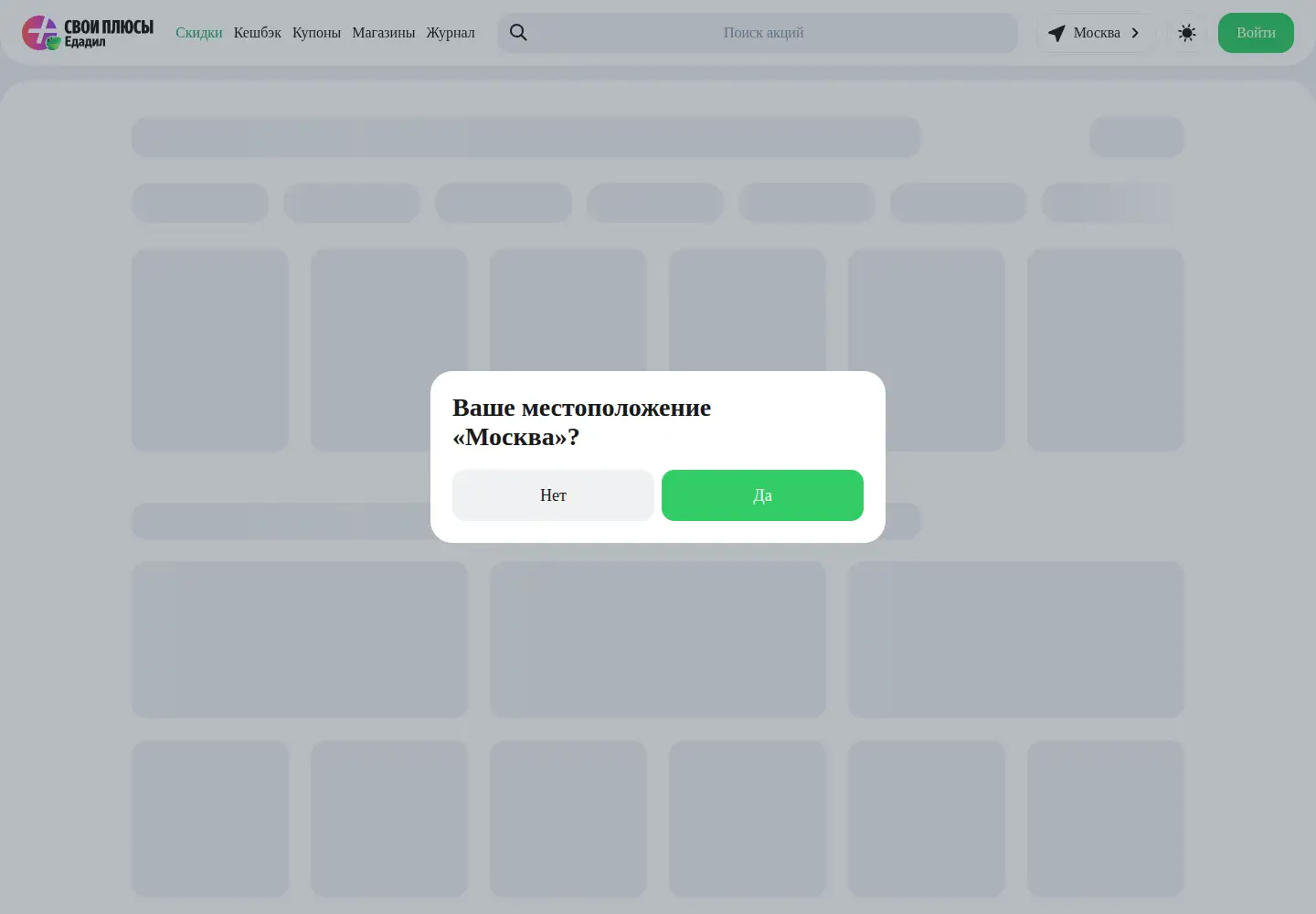Confirm location with the Да button
This screenshot has width=1316, height=914.
pos(762,495)
